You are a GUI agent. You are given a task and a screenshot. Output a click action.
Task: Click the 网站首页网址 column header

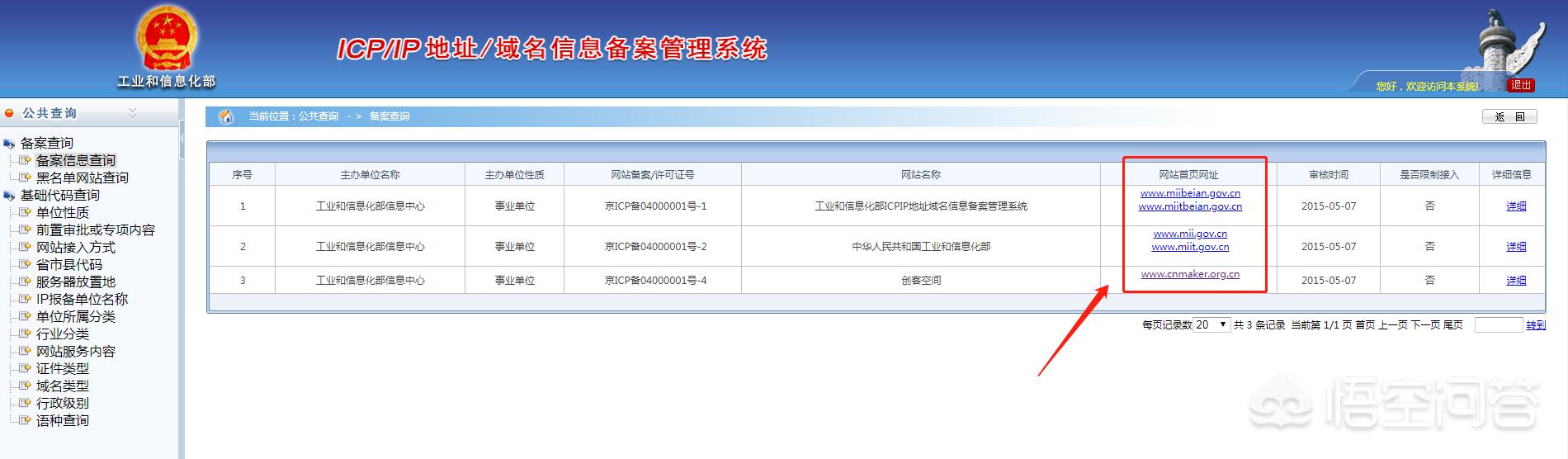click(x=1188, y=175)
